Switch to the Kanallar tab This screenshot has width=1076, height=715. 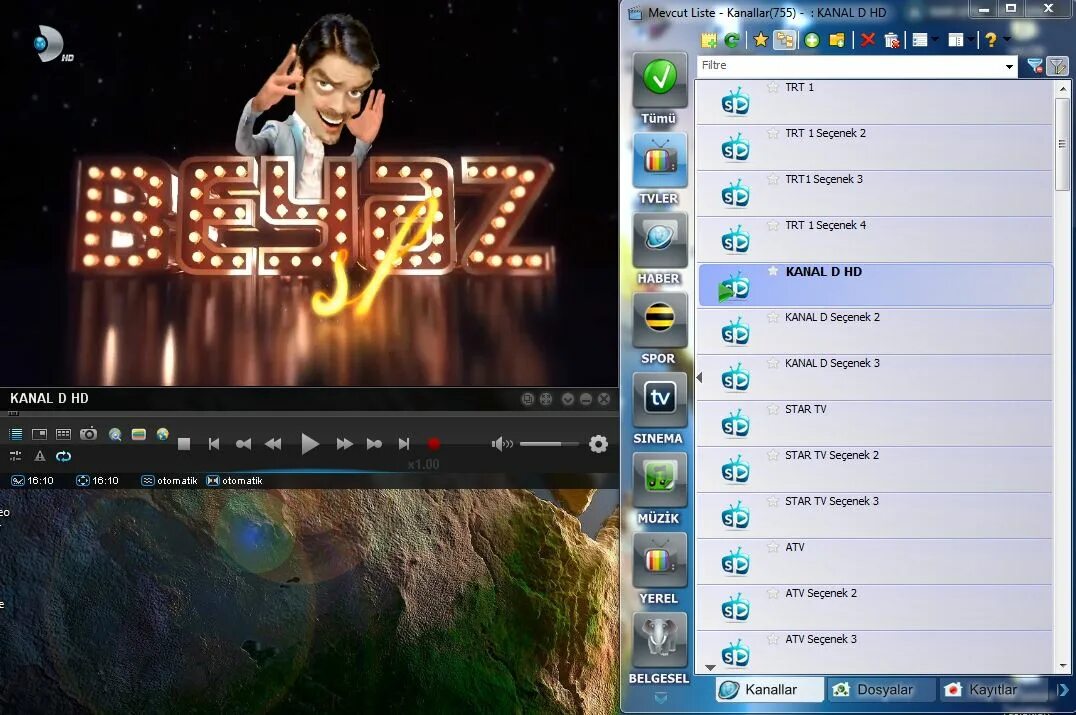(x=770, y=689)
